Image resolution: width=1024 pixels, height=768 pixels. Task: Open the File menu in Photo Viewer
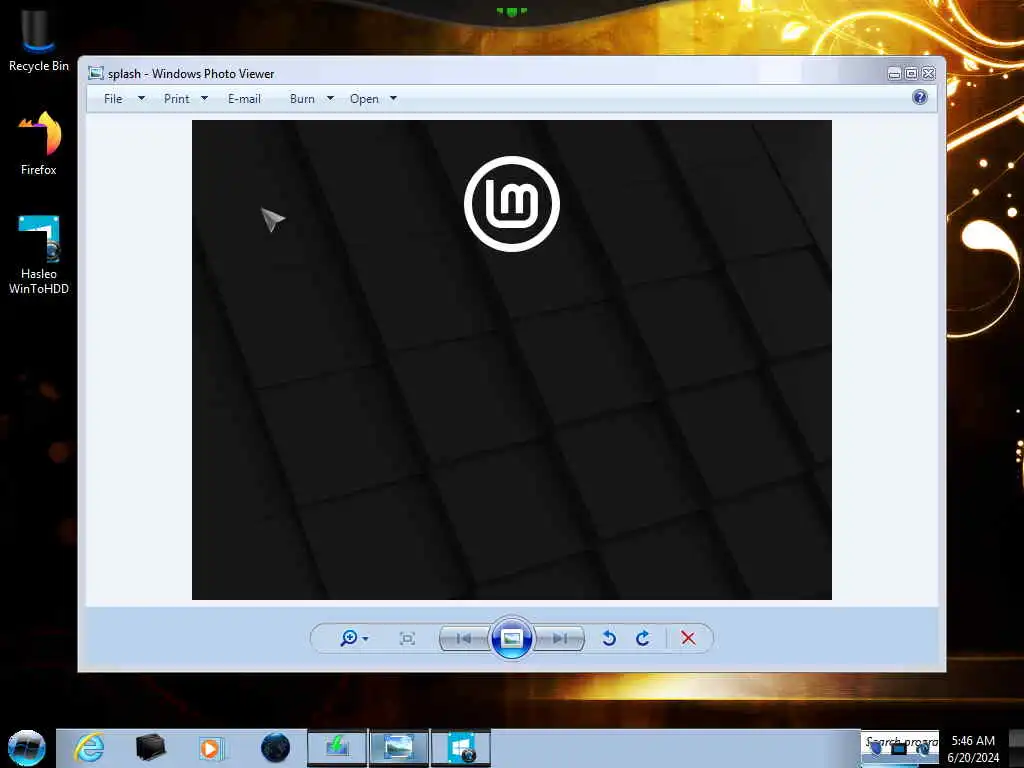113,99
